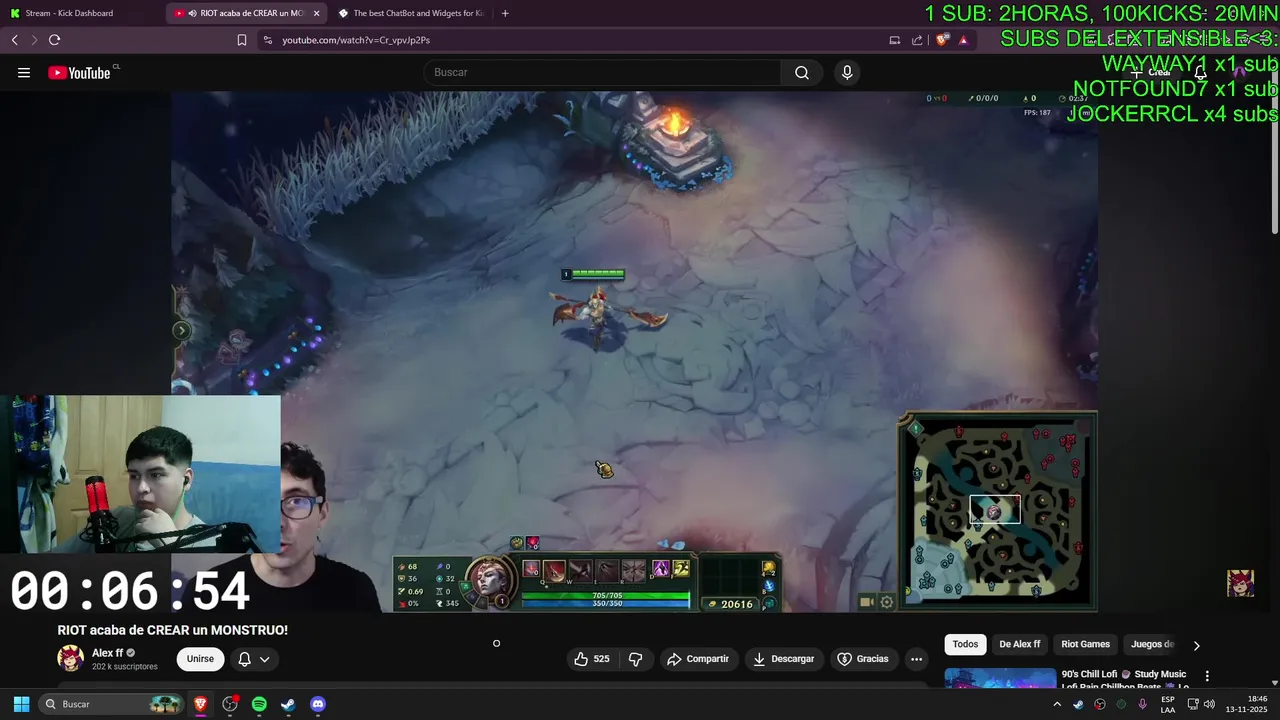Click the Gracias thanks button
The width and height of the screenshot is (1280, 720).
tap(862, 659)
